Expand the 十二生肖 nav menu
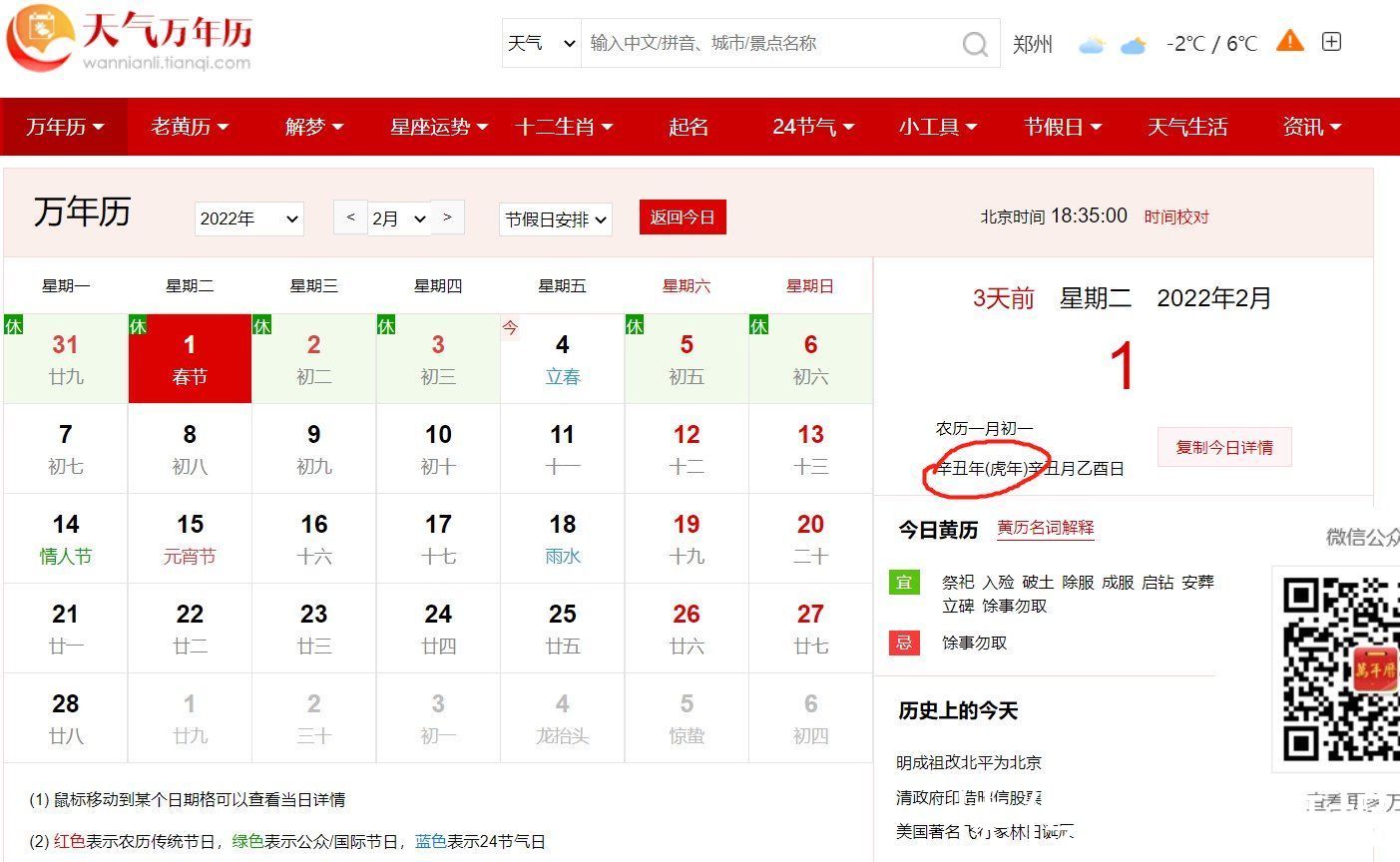Image resolution: width=1400 pixels, height=862 pixels. tap(564, 127)
